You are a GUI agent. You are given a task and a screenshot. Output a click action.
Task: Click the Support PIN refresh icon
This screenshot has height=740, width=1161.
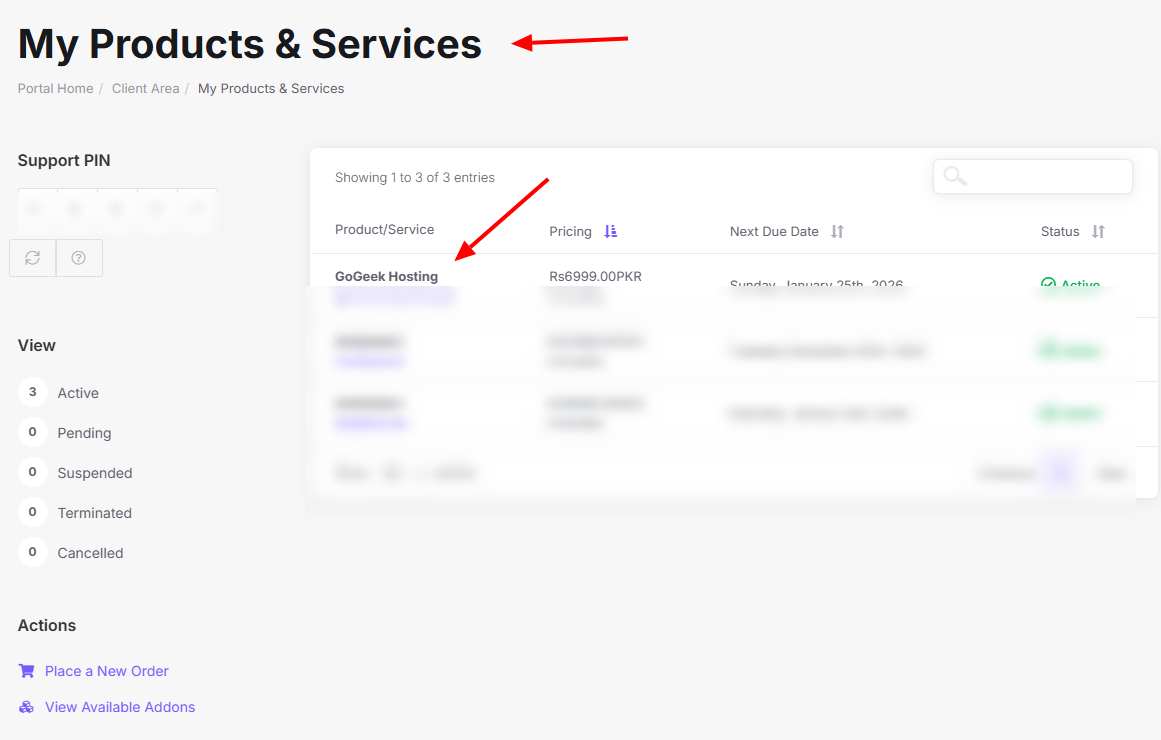(x=33, y=258)
